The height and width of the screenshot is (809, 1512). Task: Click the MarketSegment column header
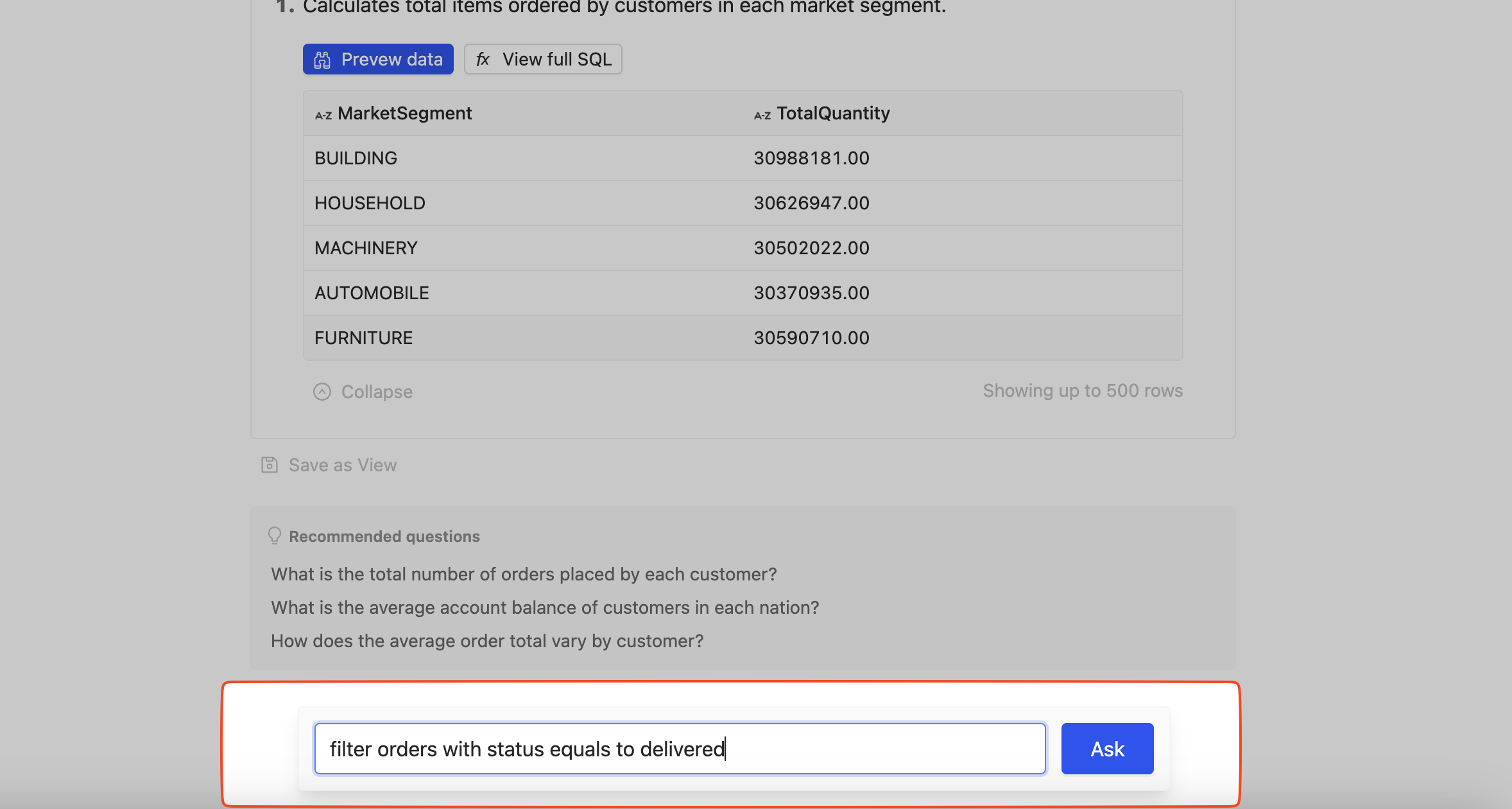coord(404,113)
